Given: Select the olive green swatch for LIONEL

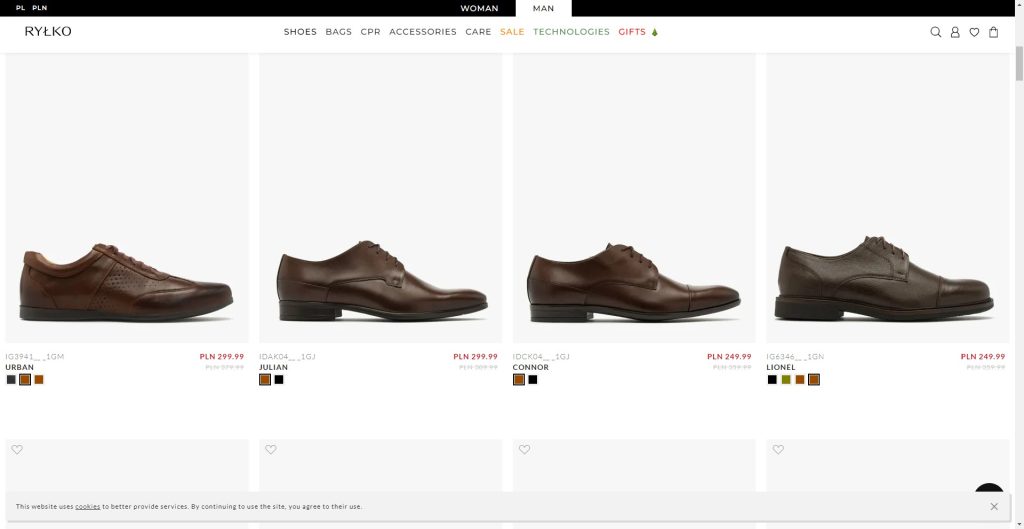Looking at the screenshot, I should tap(786, 380).
